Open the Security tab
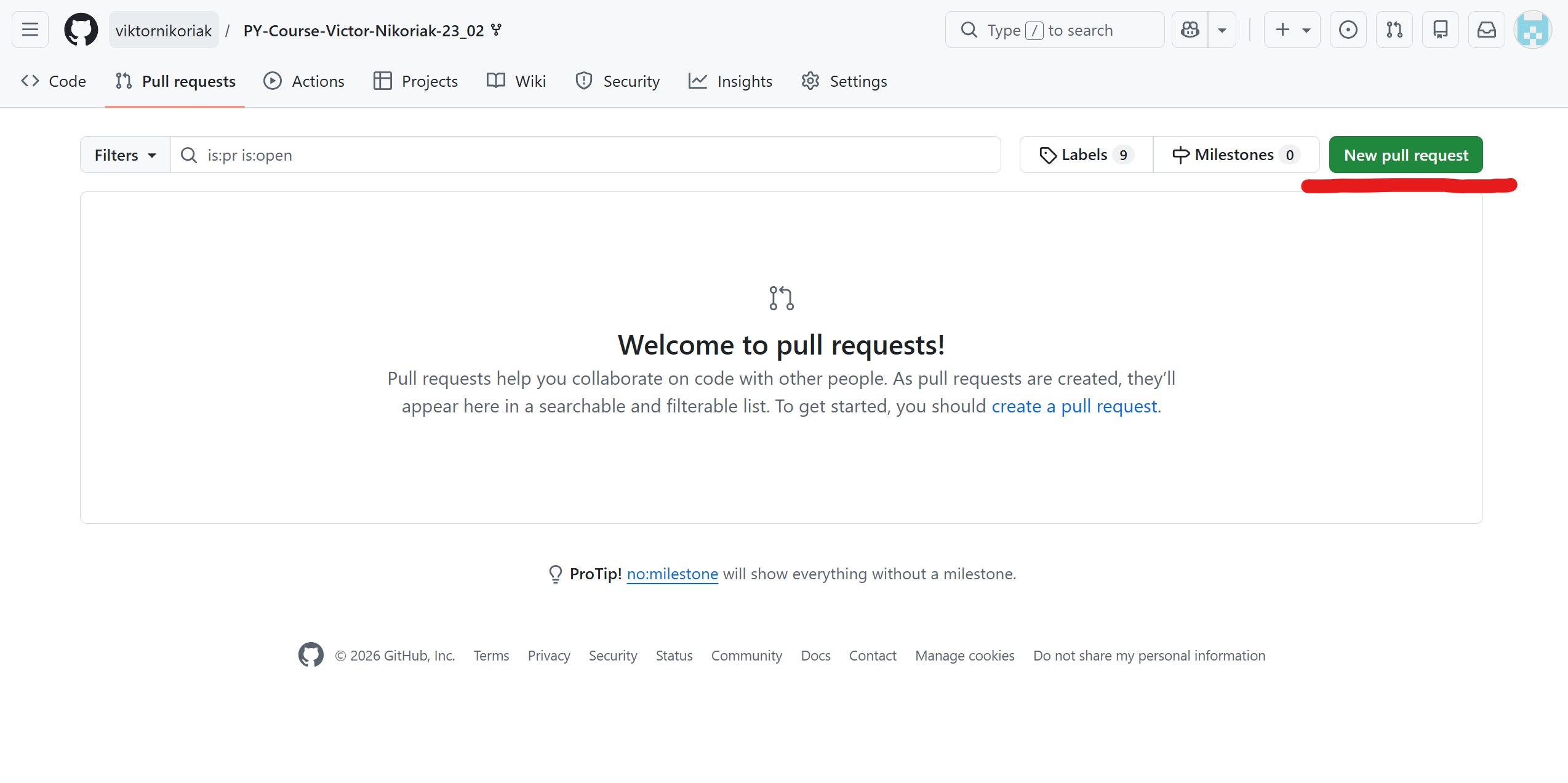The width and height of the screenshot is (1568, 783). coord(617,81)
